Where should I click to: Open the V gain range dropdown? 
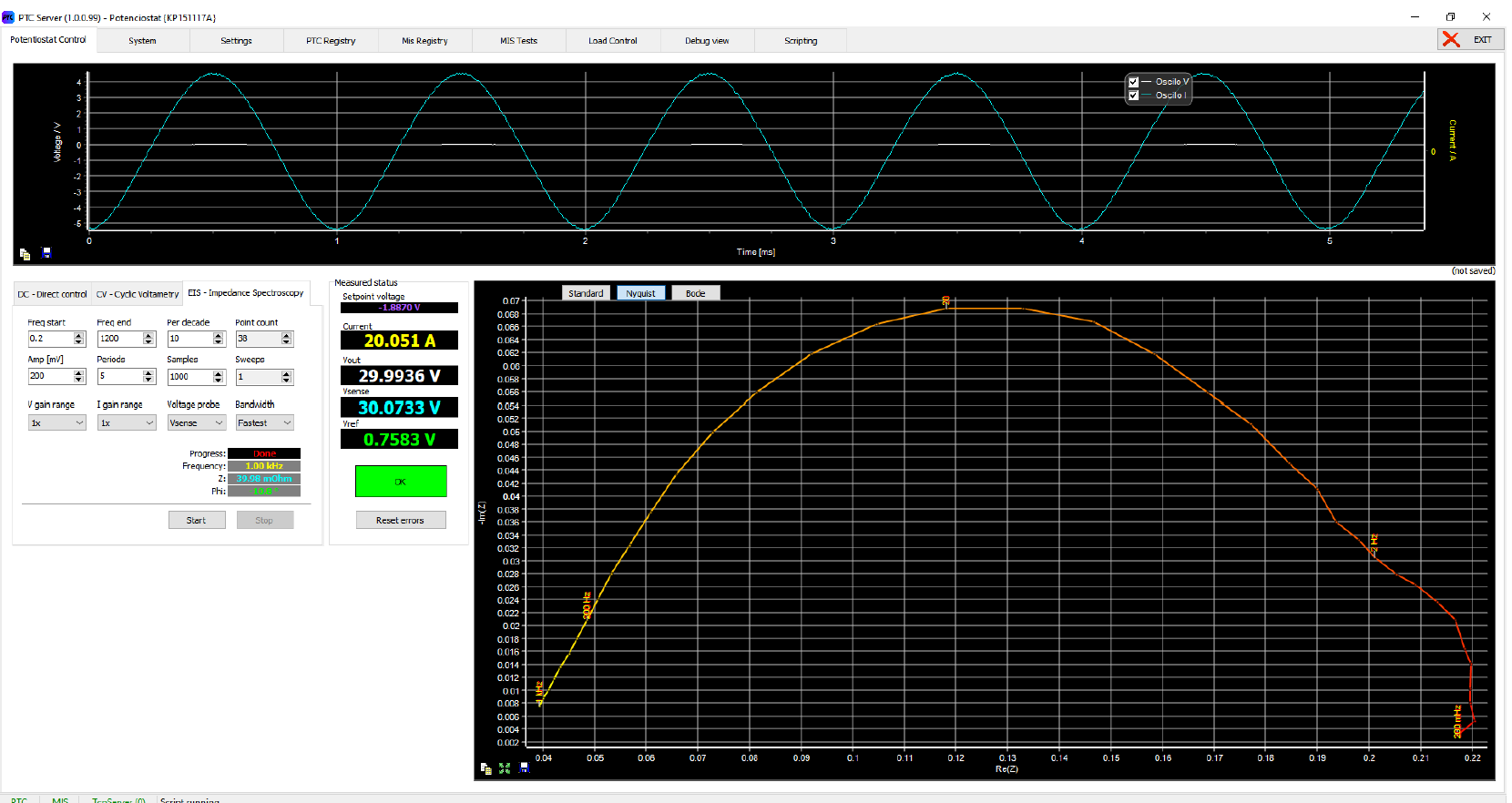[56, 422]
